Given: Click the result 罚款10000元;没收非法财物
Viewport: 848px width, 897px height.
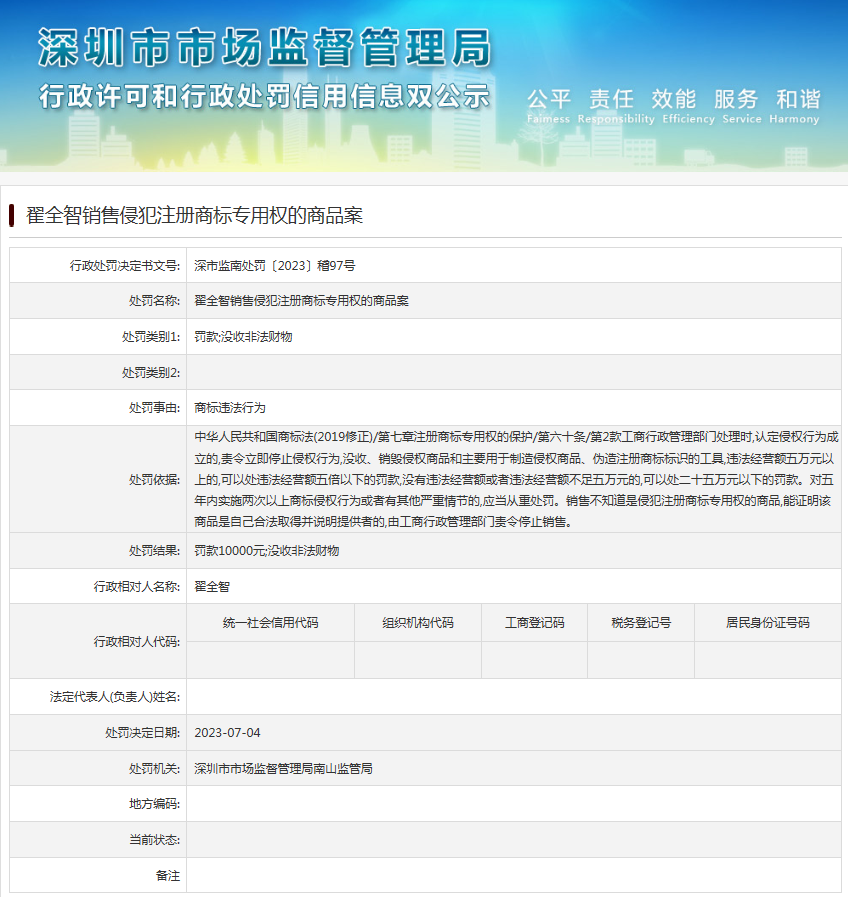Looking at the screenshot, I should click(x=267, y=551).
